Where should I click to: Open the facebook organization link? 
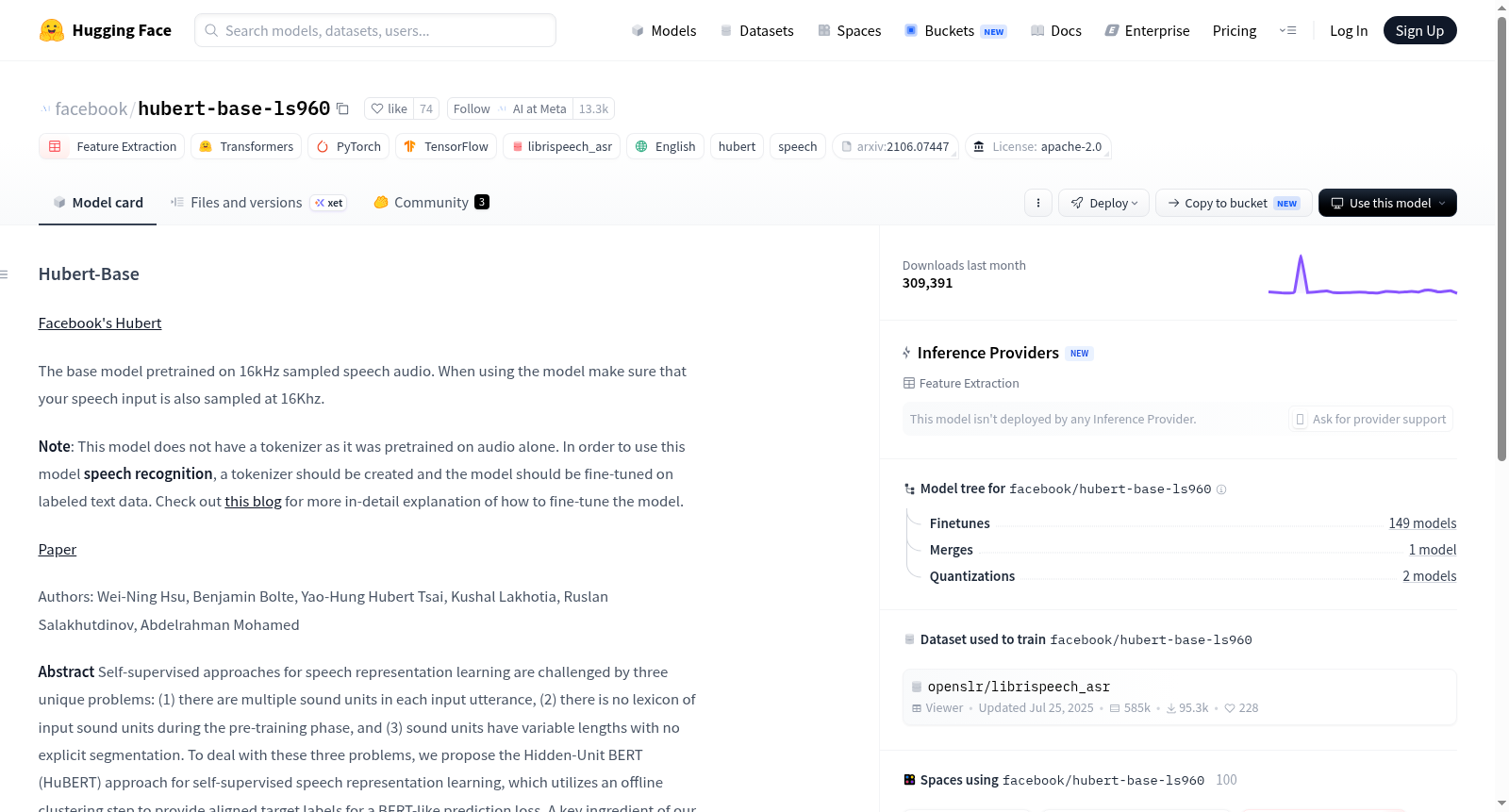[91, 109]
